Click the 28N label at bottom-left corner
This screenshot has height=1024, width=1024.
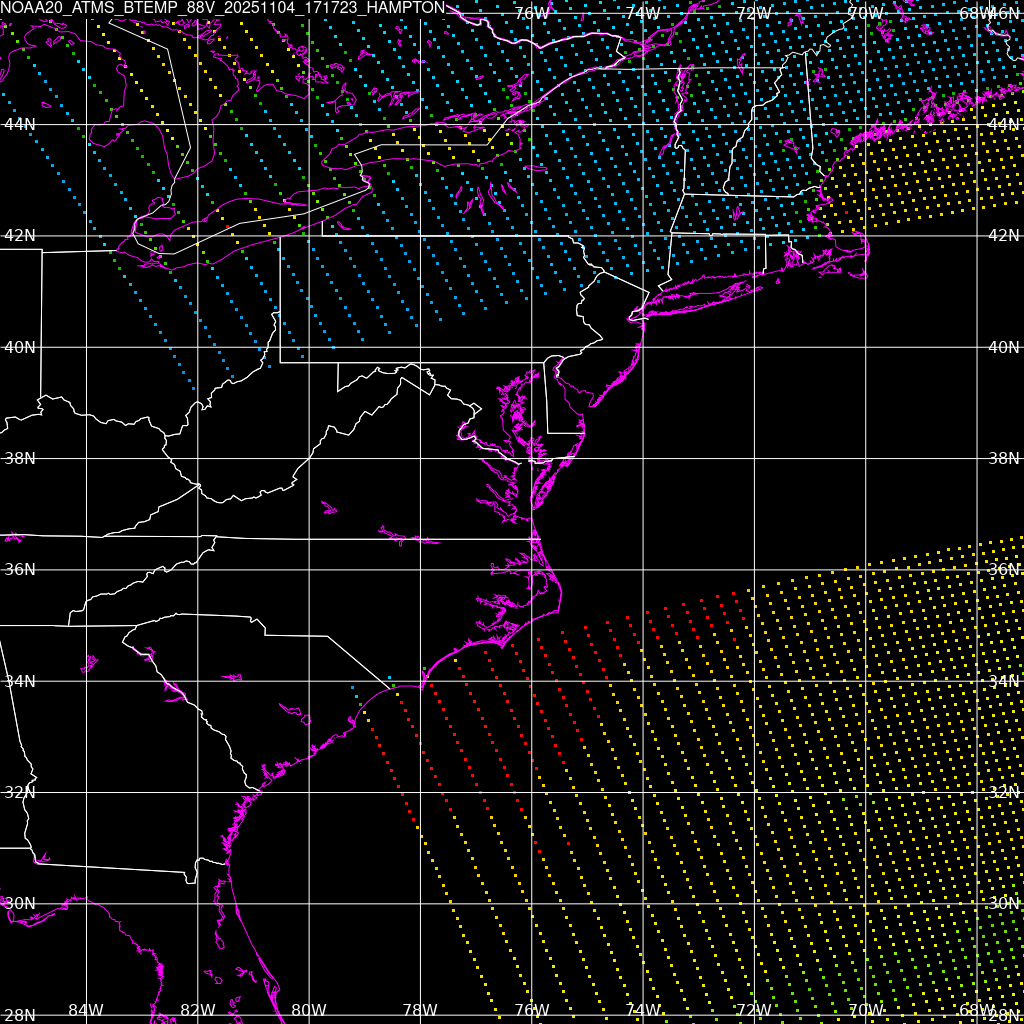pos(18,1015)
